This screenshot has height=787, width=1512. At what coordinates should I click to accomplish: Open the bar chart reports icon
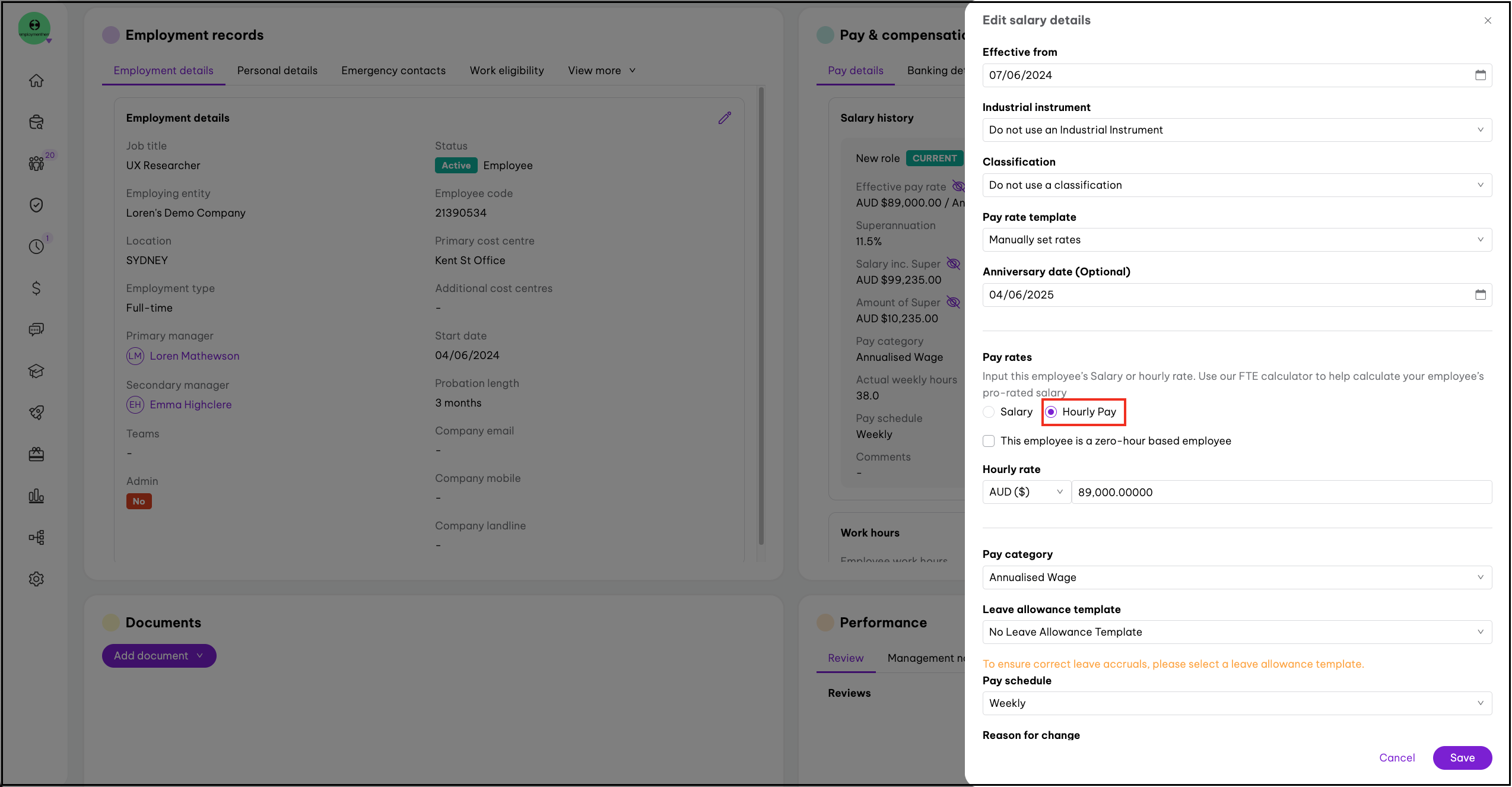tap(36, 496)
